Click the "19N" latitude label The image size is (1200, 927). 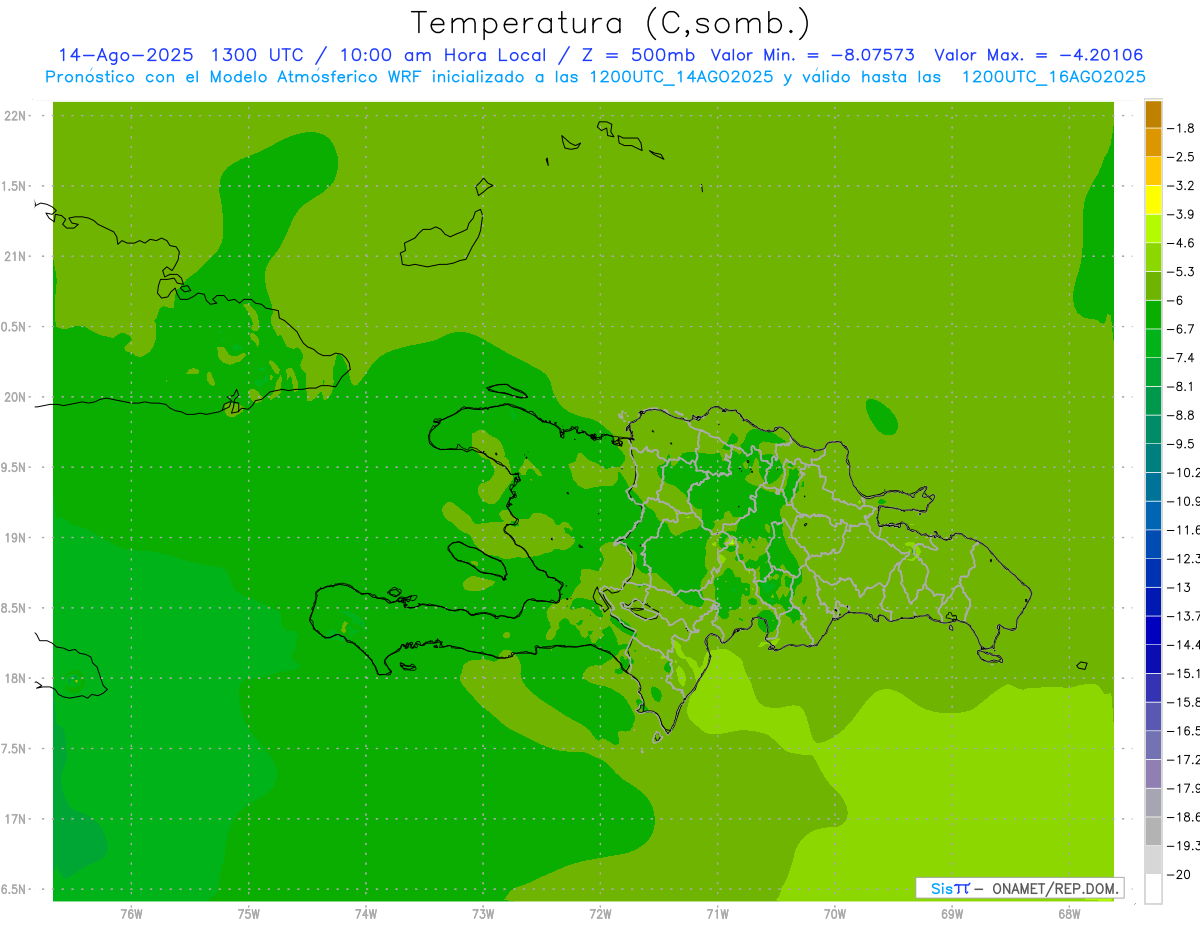(15, 538)
